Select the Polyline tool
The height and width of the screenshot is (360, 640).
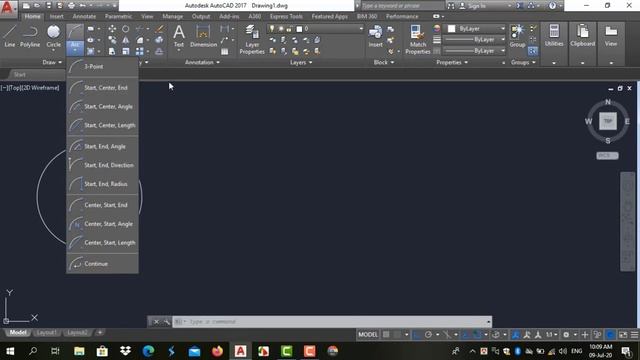click(30, 36)
